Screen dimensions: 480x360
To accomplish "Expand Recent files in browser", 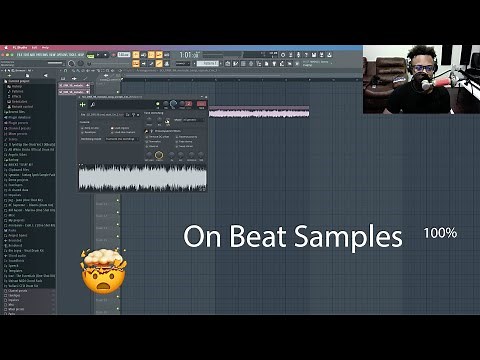I will [x=14, y=112].
